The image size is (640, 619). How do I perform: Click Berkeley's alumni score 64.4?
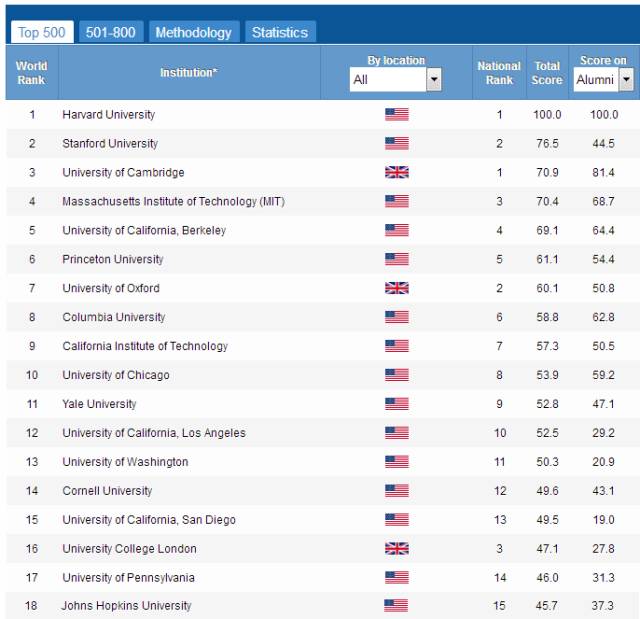coord(603,231)
